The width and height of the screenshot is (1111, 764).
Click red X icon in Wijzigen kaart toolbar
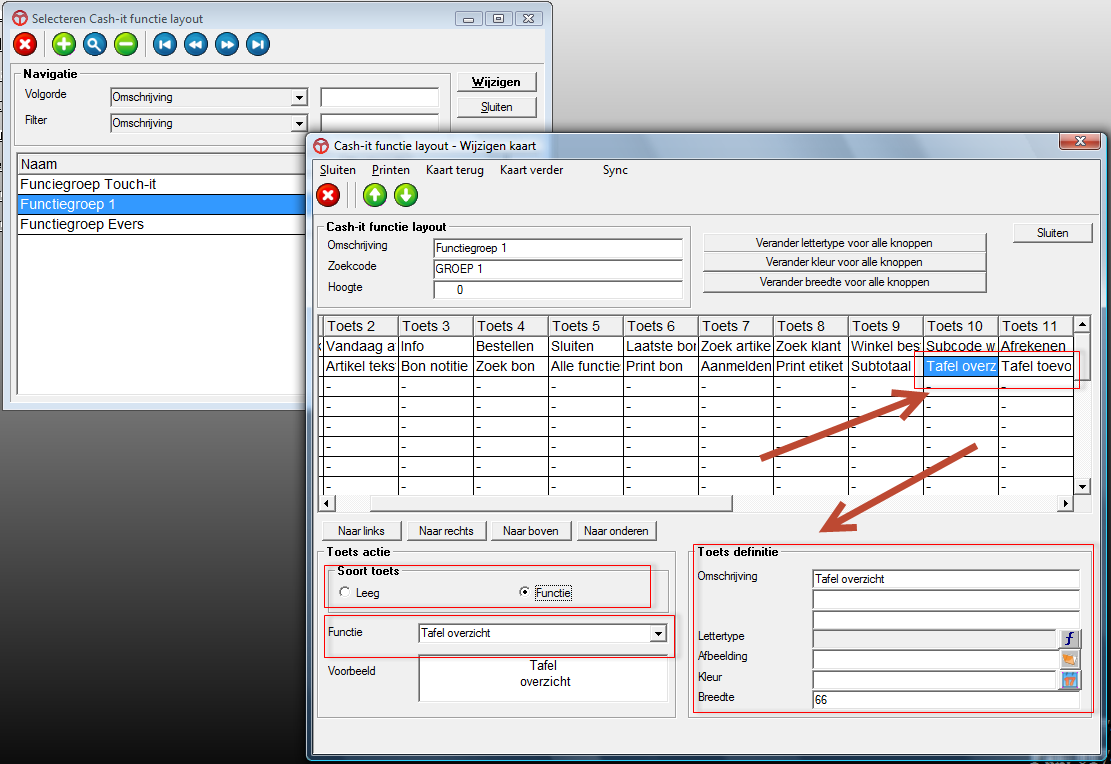(328, 195)
